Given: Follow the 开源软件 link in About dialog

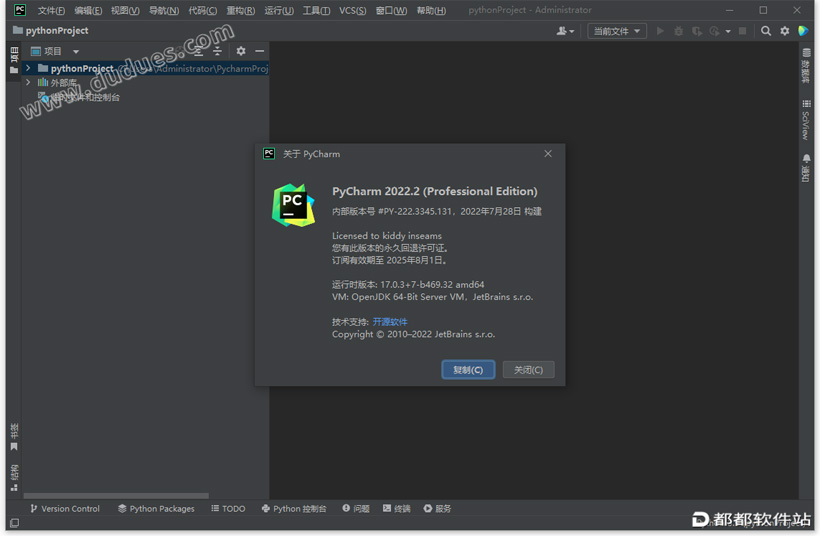Looking at the screenshot, I should click(x=390, y=322).
